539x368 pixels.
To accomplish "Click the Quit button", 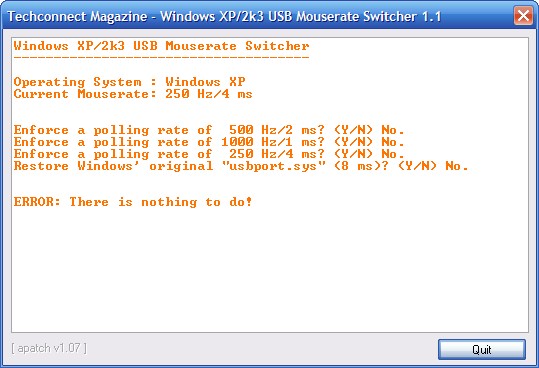I will point(482,349).
